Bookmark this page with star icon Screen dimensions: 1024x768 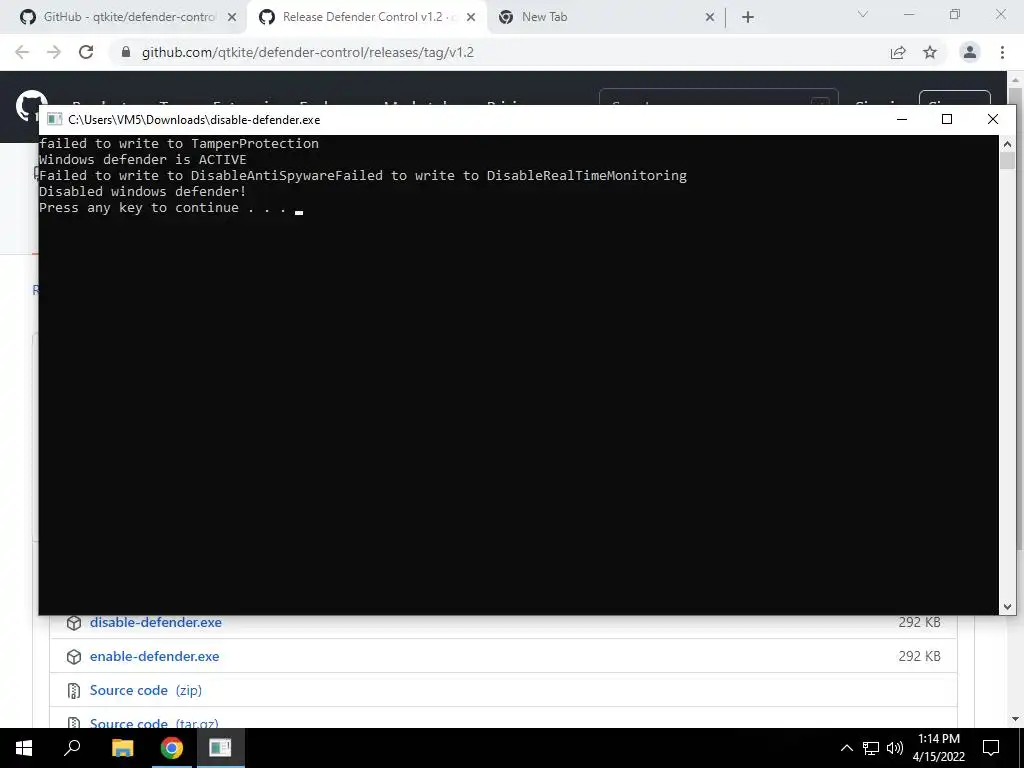tap(930, 52)
